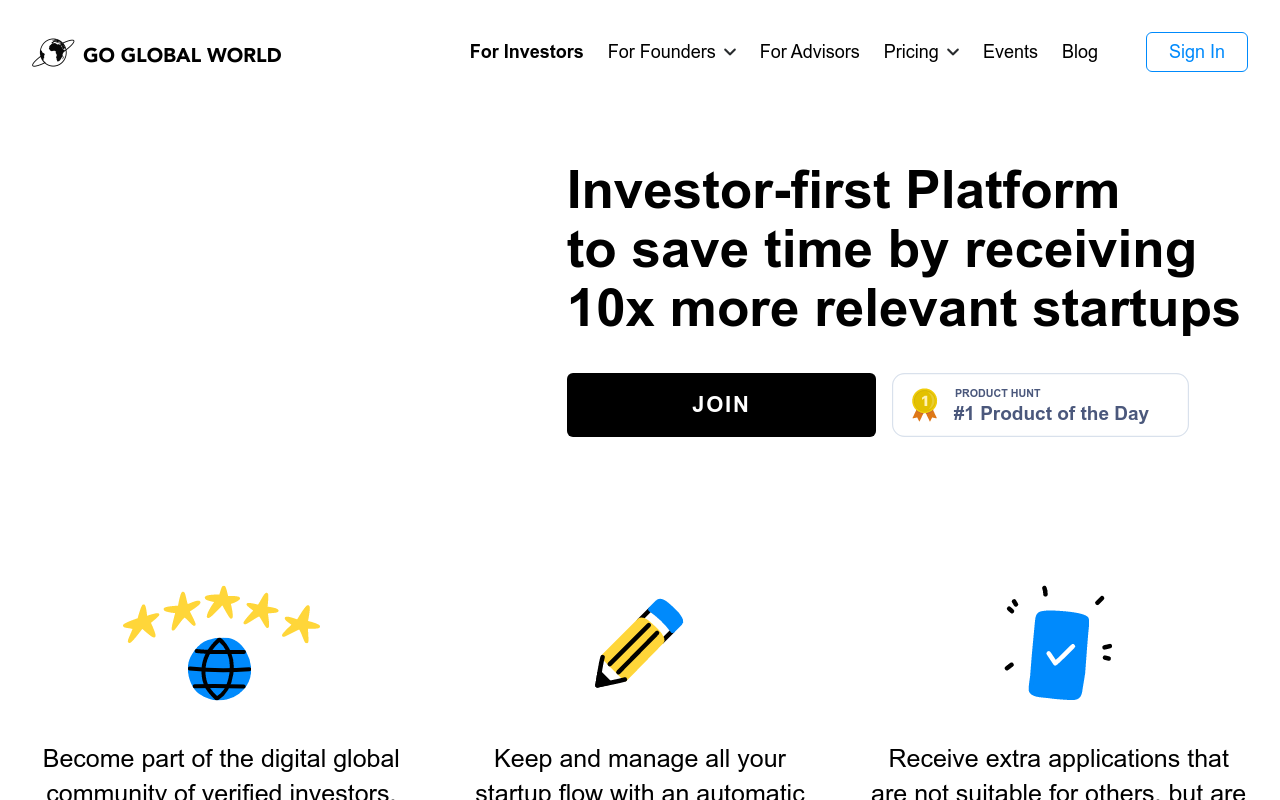Open the Blog link
Viewport: 1280px width, 800px height.
pyautogui.click(x=1080, y=52)
